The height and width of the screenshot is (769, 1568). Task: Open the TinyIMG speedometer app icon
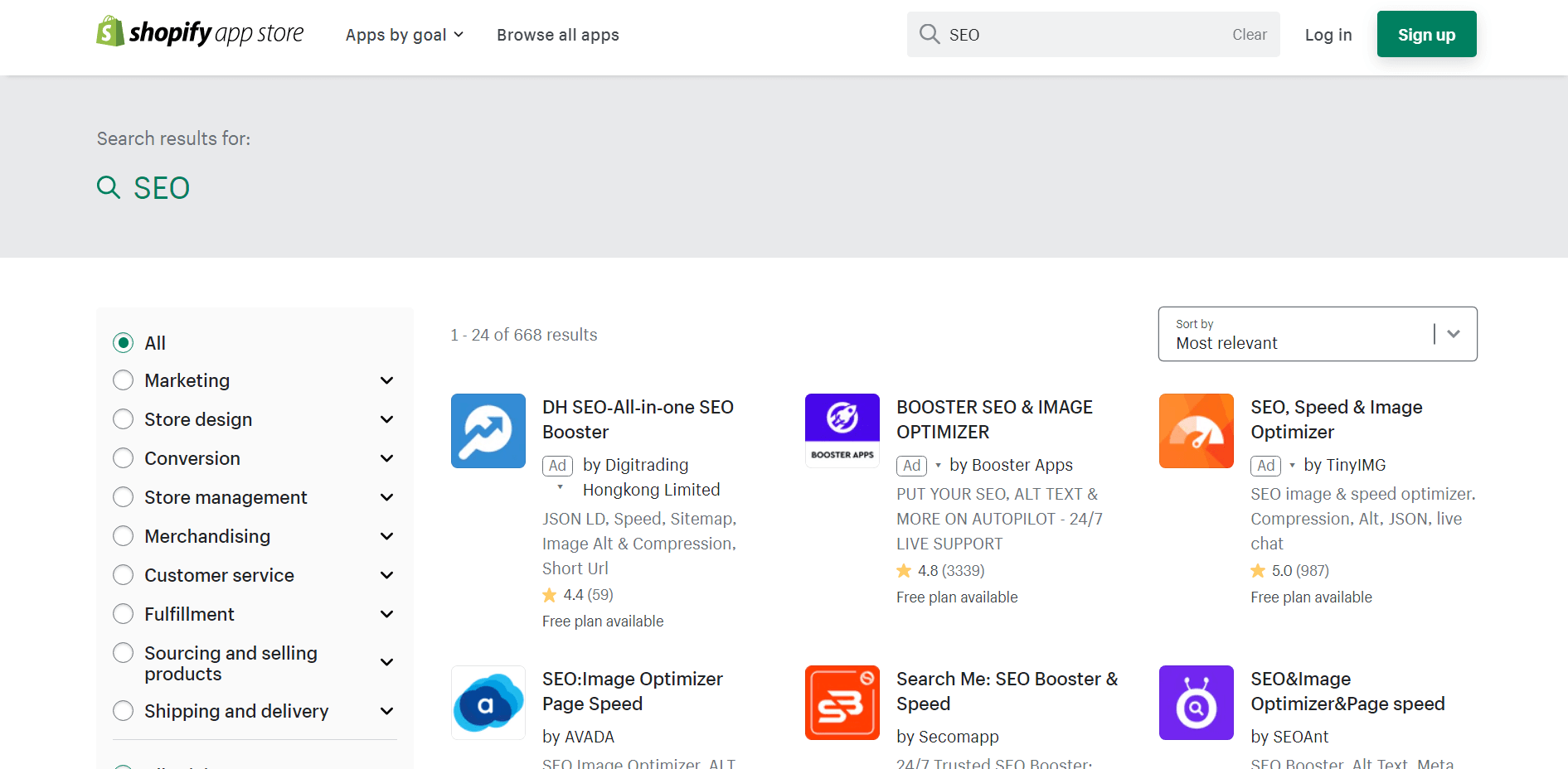coord(1197,431)
